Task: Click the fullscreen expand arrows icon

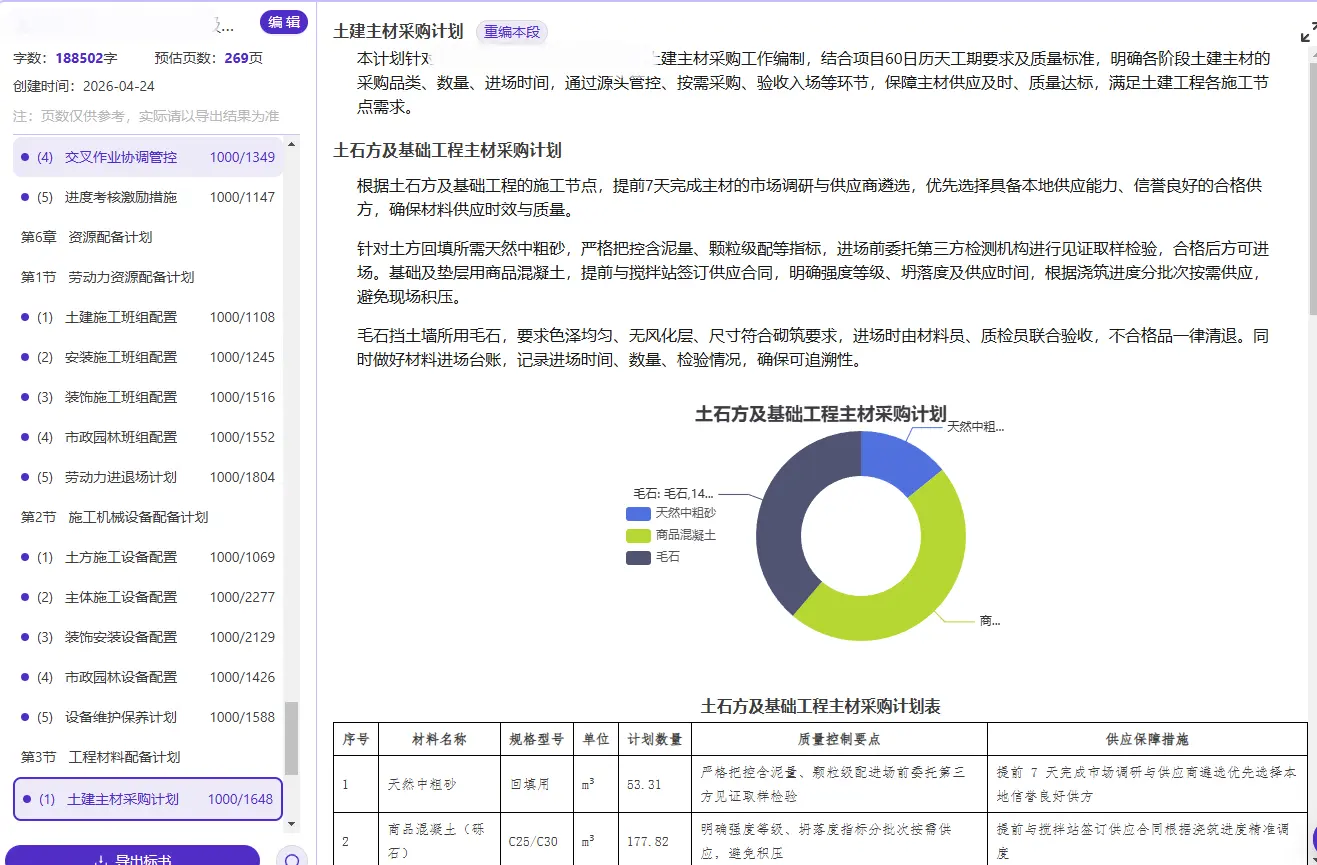Action: pyautogui.click(x=1308, y=33)
